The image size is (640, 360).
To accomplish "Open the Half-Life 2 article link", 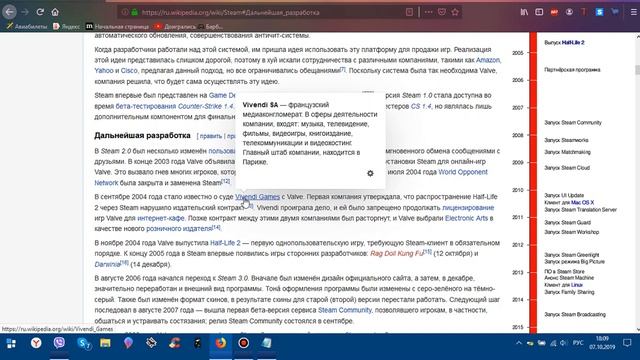I will click(225, 243).
